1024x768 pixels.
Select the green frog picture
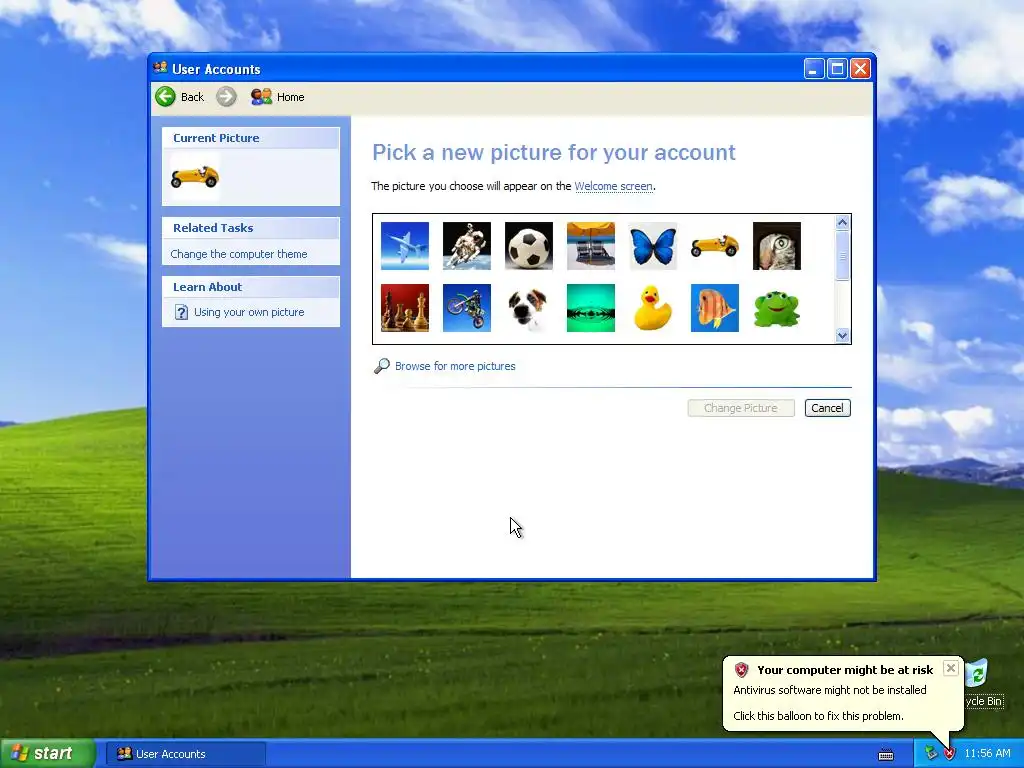coord(777,308)
